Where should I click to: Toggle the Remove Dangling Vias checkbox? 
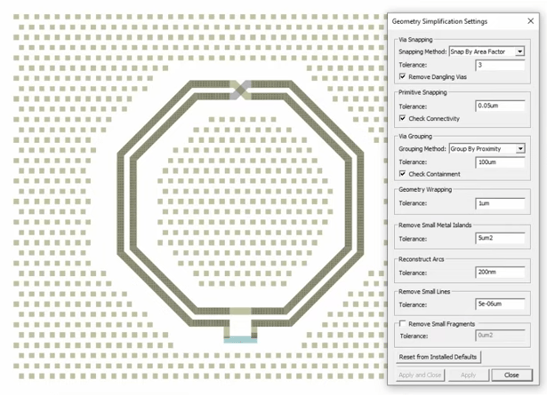pos(402,76)
